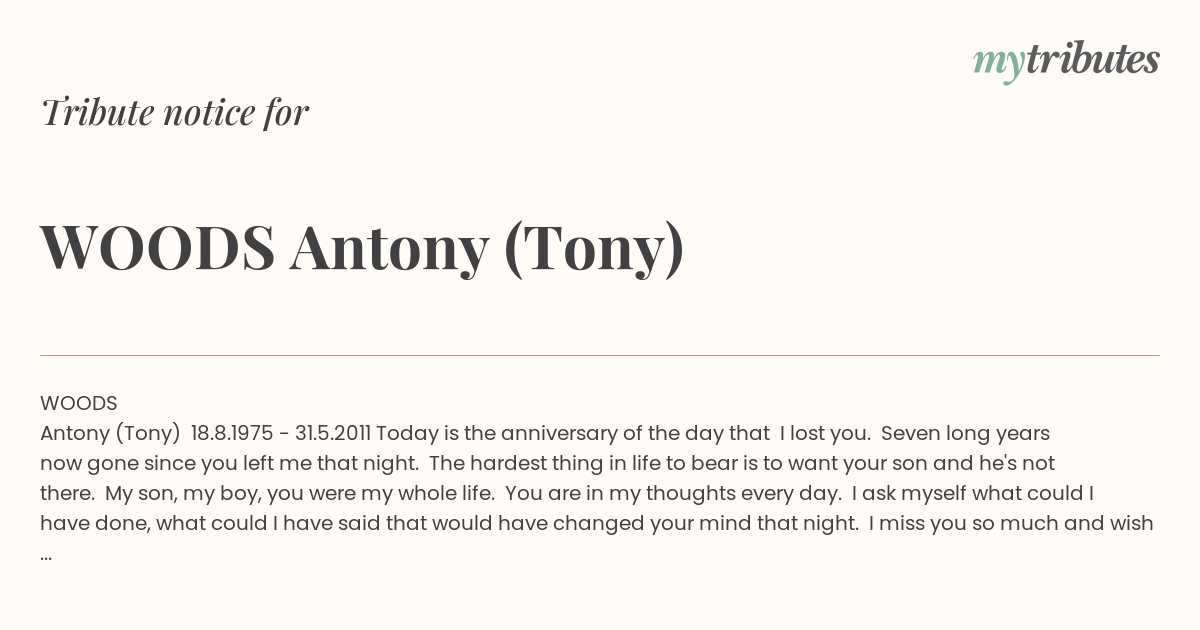
Task: Click the word 'WOODS' in the large title
Action: (x=157, y=248)
